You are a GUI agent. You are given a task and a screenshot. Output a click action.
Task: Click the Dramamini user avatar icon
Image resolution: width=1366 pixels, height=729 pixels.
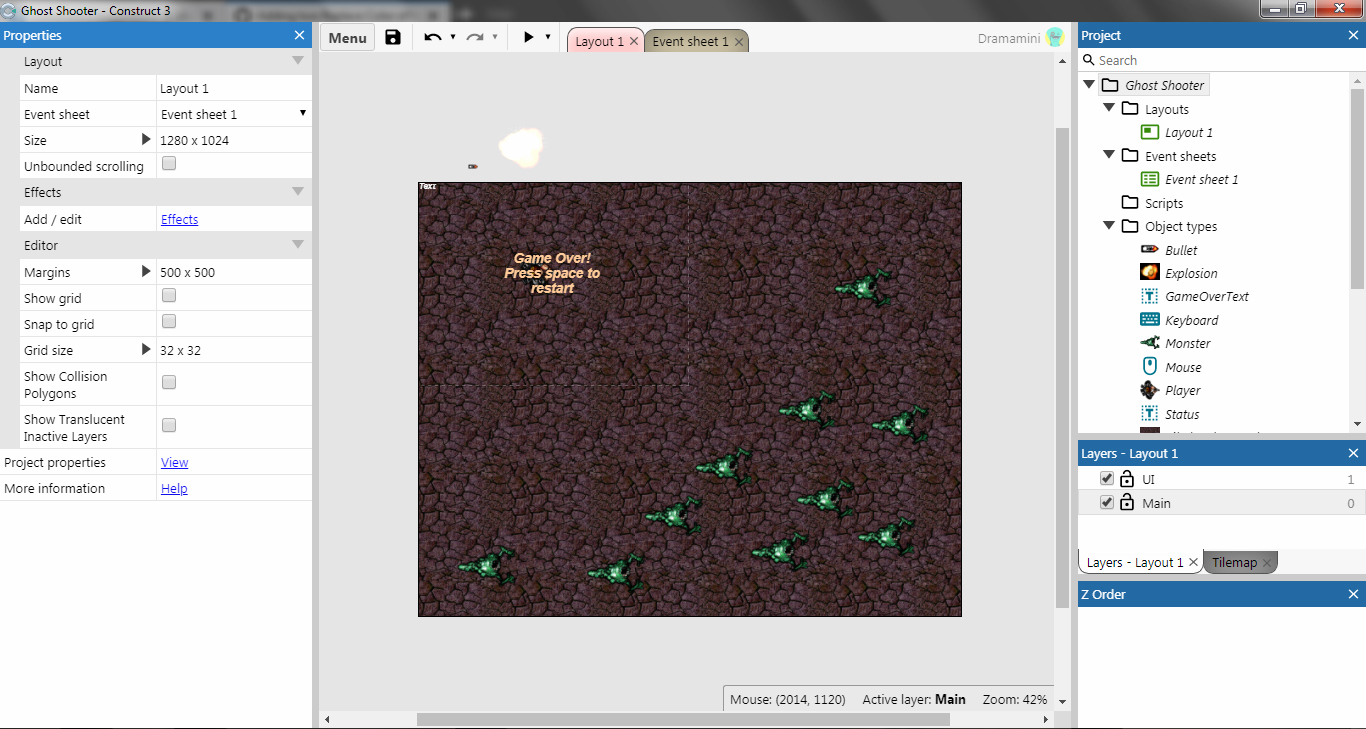pos(1055,38)
